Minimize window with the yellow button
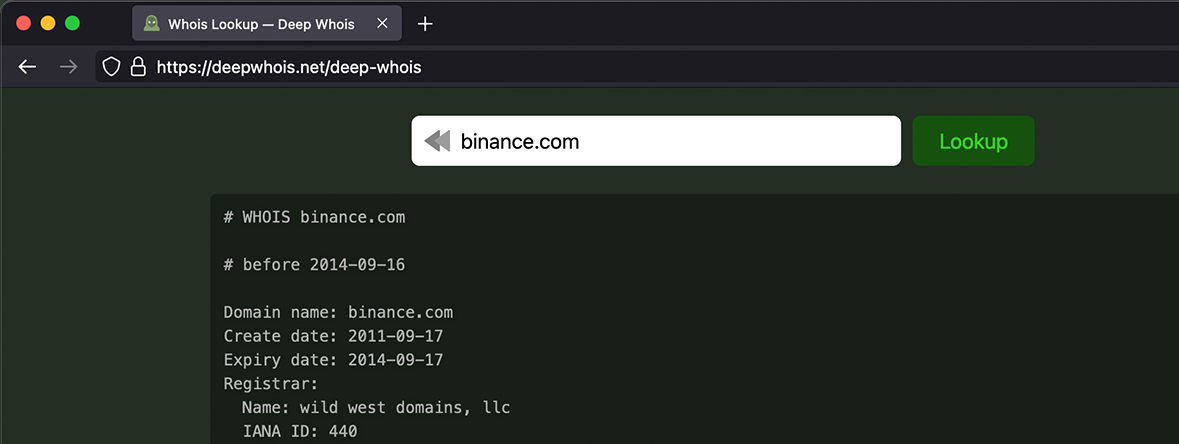This screenshot has height=444, width=1179. [48, 23]
